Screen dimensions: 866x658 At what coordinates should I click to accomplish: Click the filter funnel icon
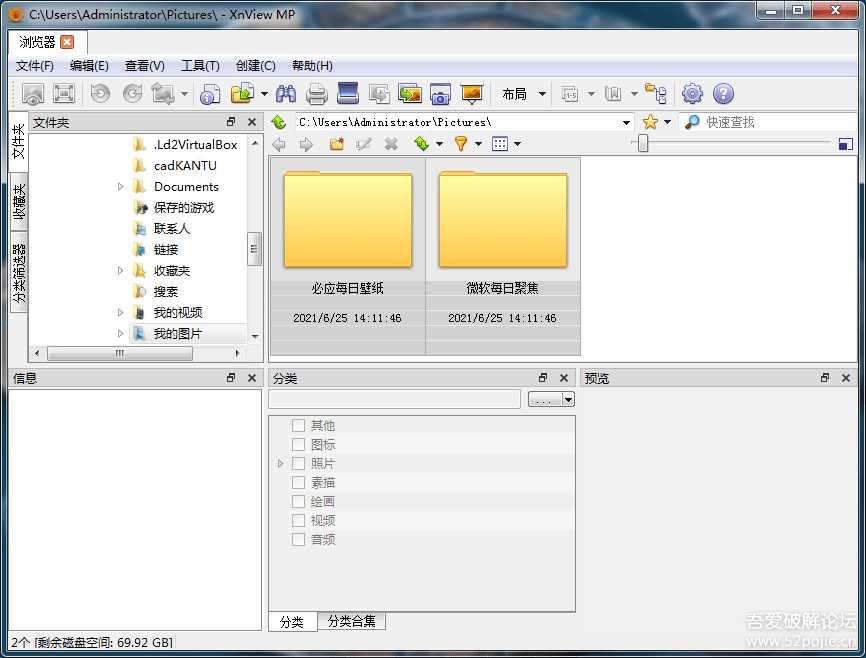pos(461,143)
